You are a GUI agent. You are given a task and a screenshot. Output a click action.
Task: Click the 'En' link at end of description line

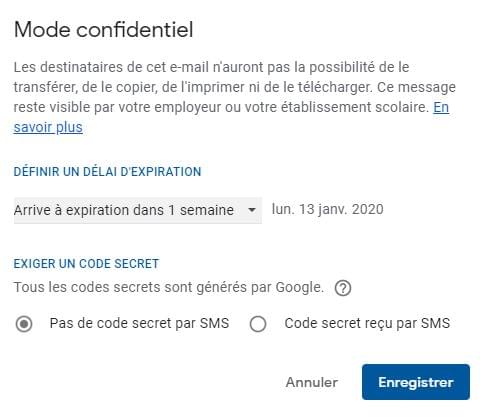pos(441,107)
